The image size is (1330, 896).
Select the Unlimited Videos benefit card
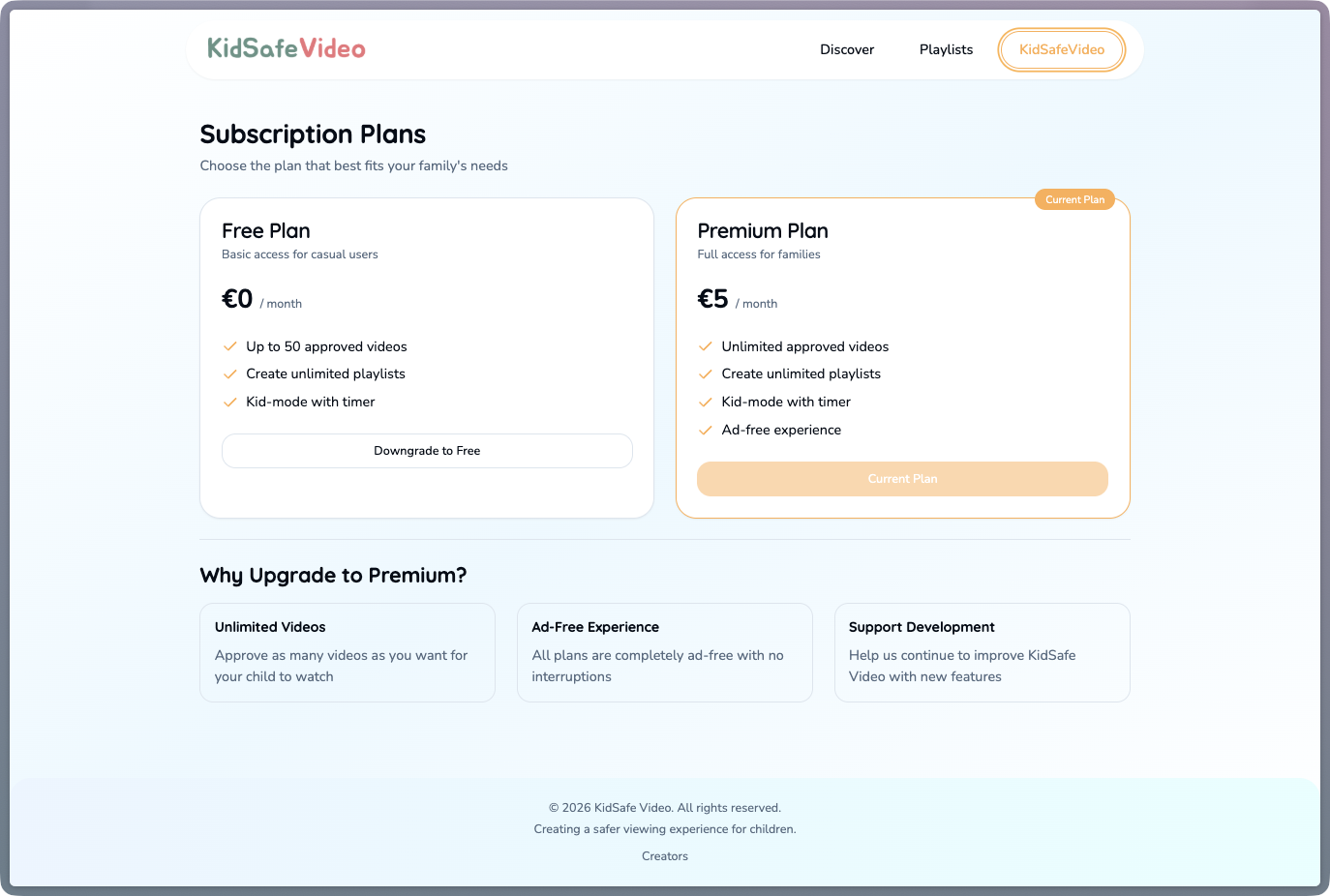click(x=348, y=653)
